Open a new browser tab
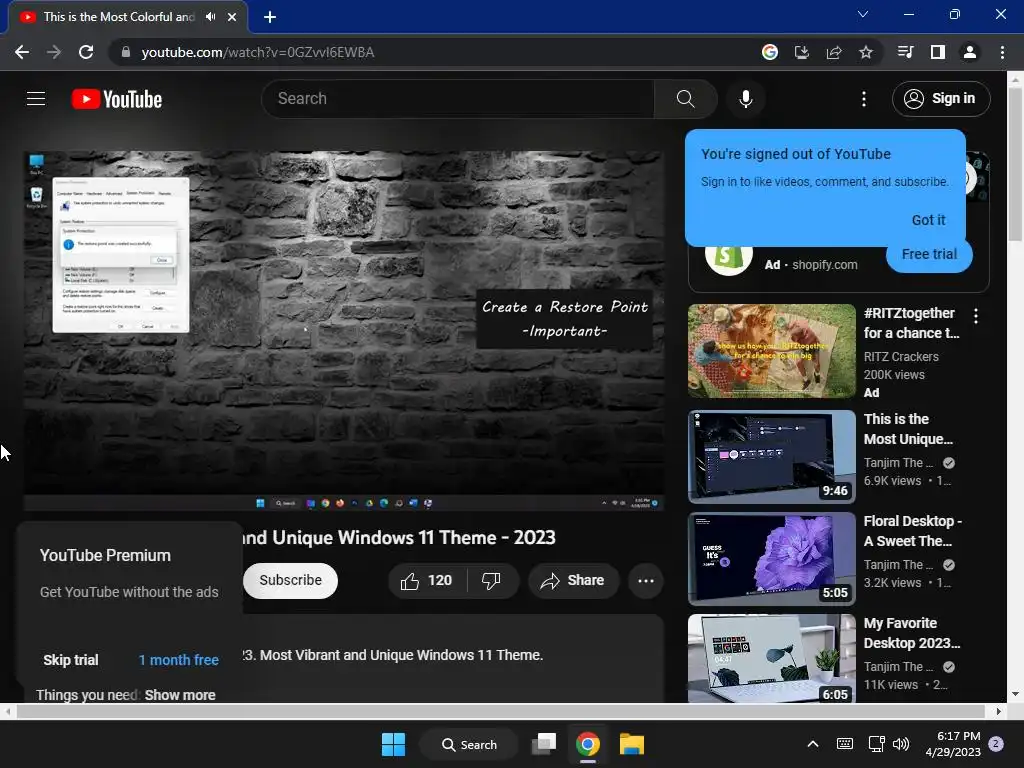The height and width of the screenshot is (768, 1024). coord(270,17)
